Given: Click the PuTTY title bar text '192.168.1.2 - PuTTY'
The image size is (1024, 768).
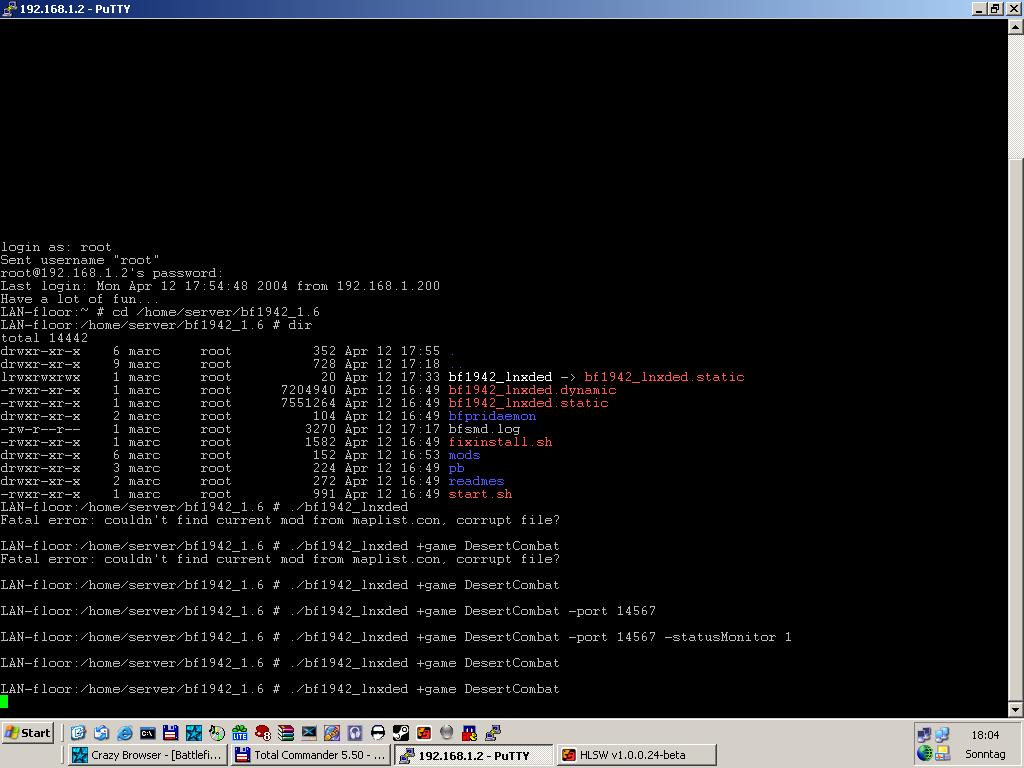Looking at the screenshot, I should 75,8.
